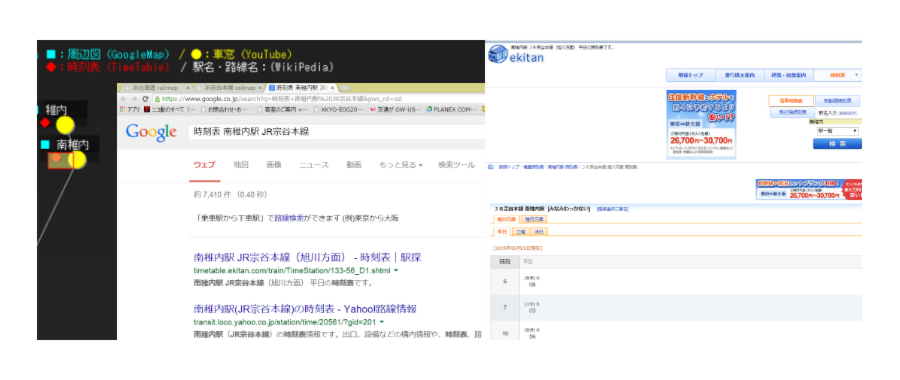Click the Shinkansen hotel banner ad
900x380 pixels.
point(701,125)
